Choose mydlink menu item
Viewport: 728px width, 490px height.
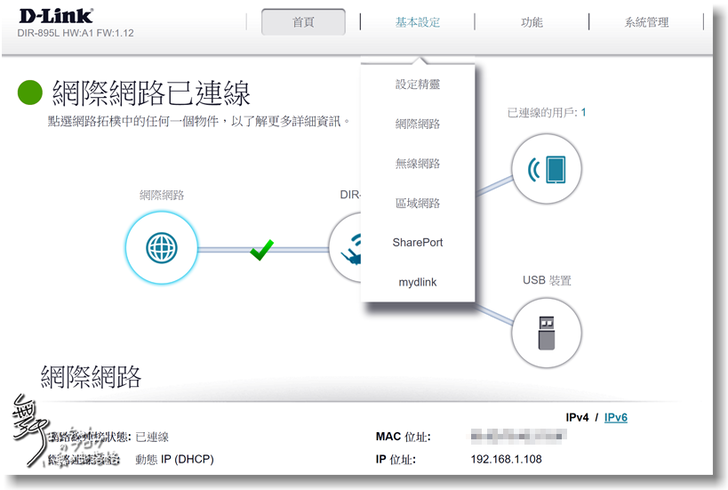(417, 282)
